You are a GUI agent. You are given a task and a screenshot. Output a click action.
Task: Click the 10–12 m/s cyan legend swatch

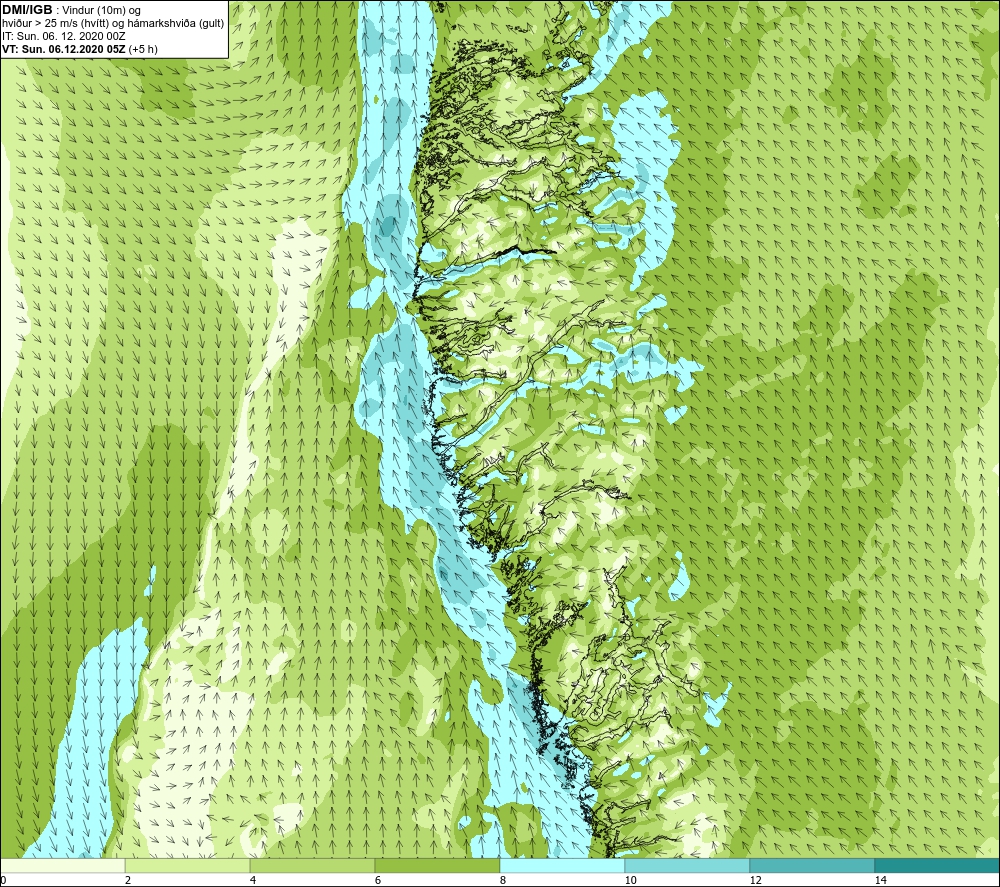[688, 865]
